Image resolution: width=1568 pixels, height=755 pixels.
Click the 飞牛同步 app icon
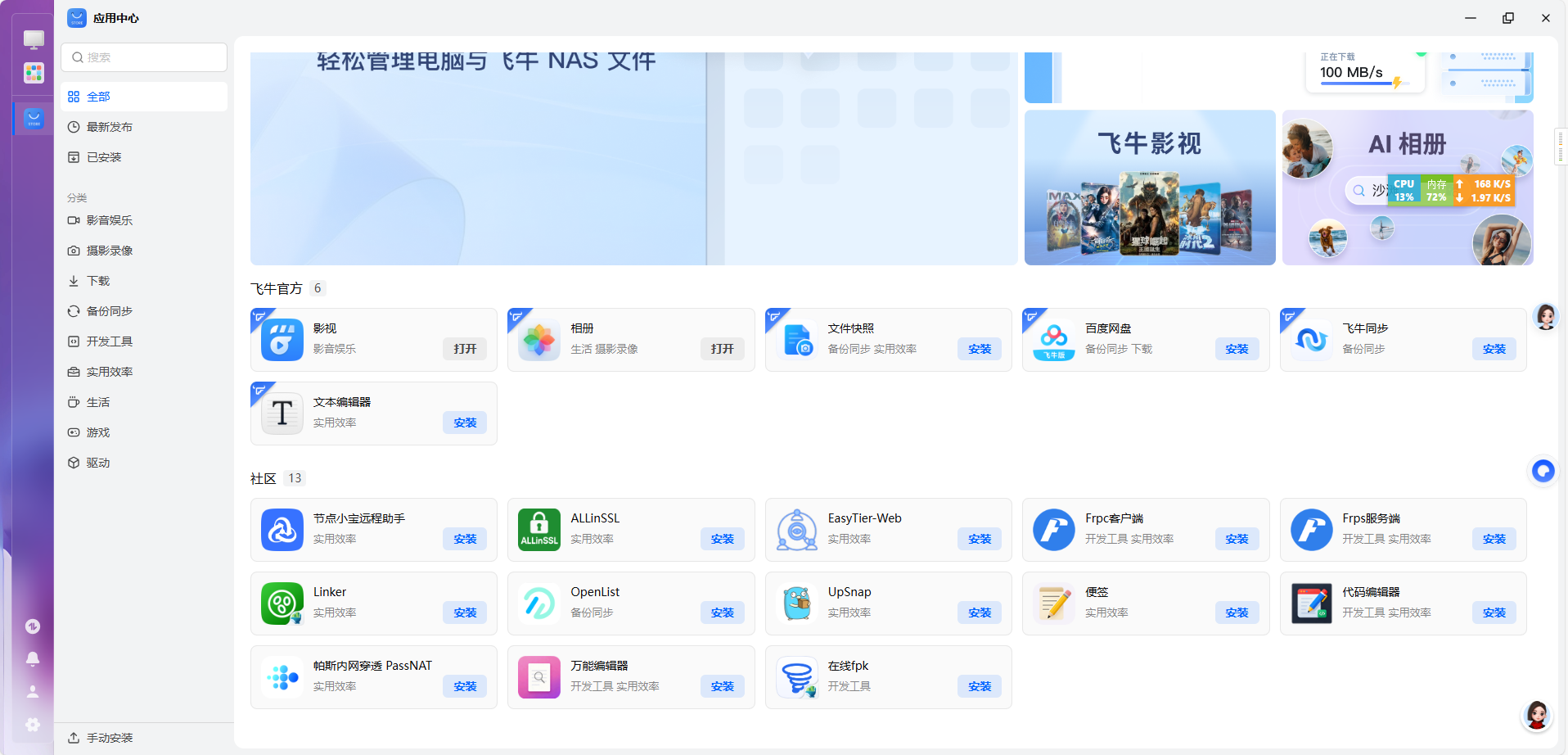1311,341
